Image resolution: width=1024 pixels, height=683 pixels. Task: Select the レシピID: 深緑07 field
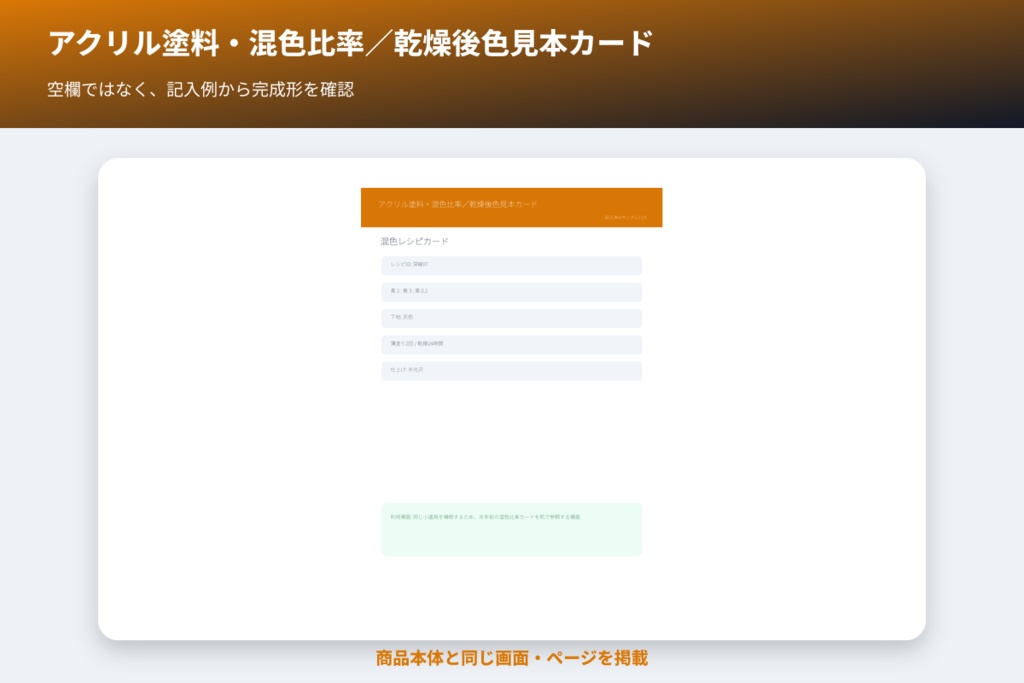[511, 265]
